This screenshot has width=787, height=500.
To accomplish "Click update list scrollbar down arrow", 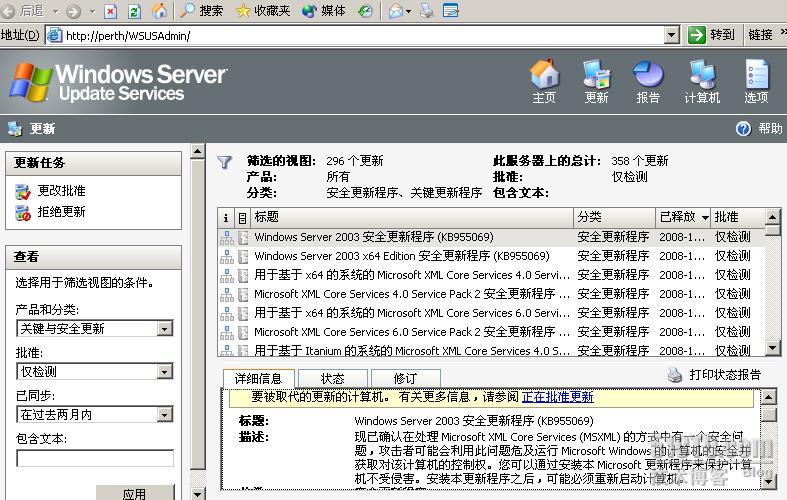I will pyautogui.click(x=772, y=347).
